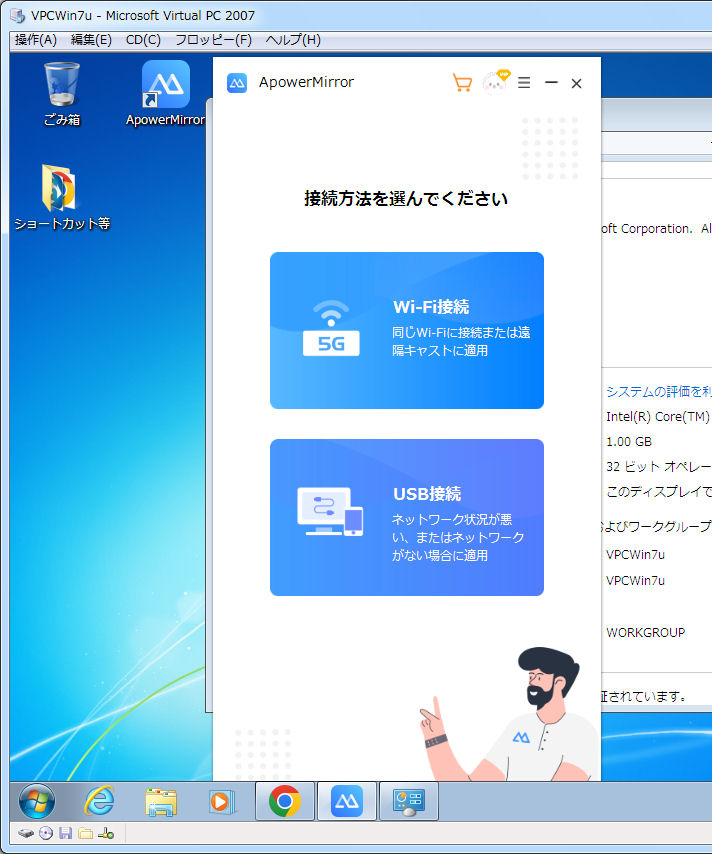Image resolution: width=712 pixels, height=854 pixels.
Task: Switch to Chrome in the taskbar
Action: coord(284,801)
